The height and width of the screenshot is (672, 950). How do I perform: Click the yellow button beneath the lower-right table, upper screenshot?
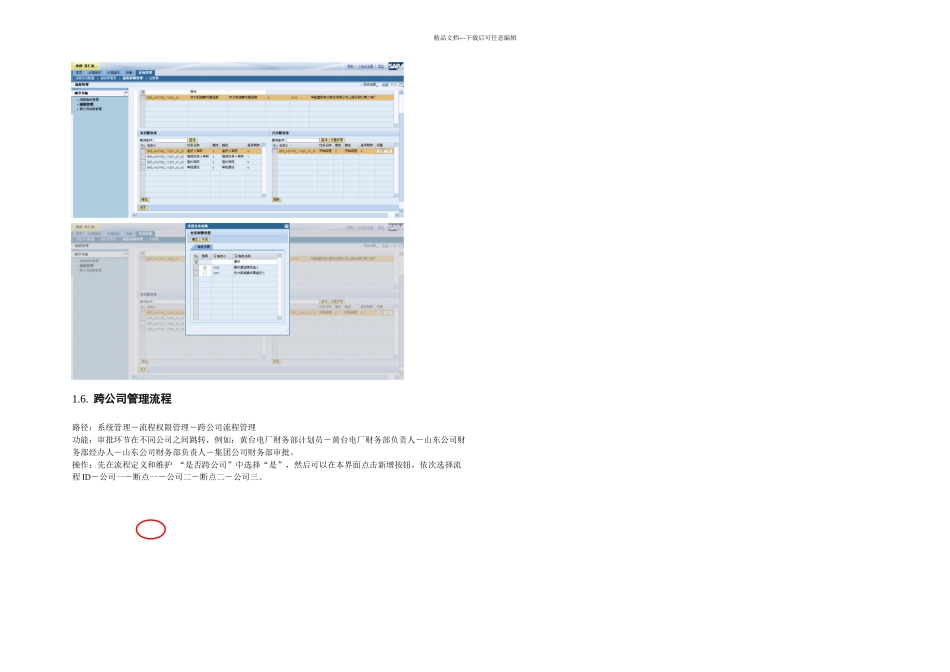[x=276, y=199]
